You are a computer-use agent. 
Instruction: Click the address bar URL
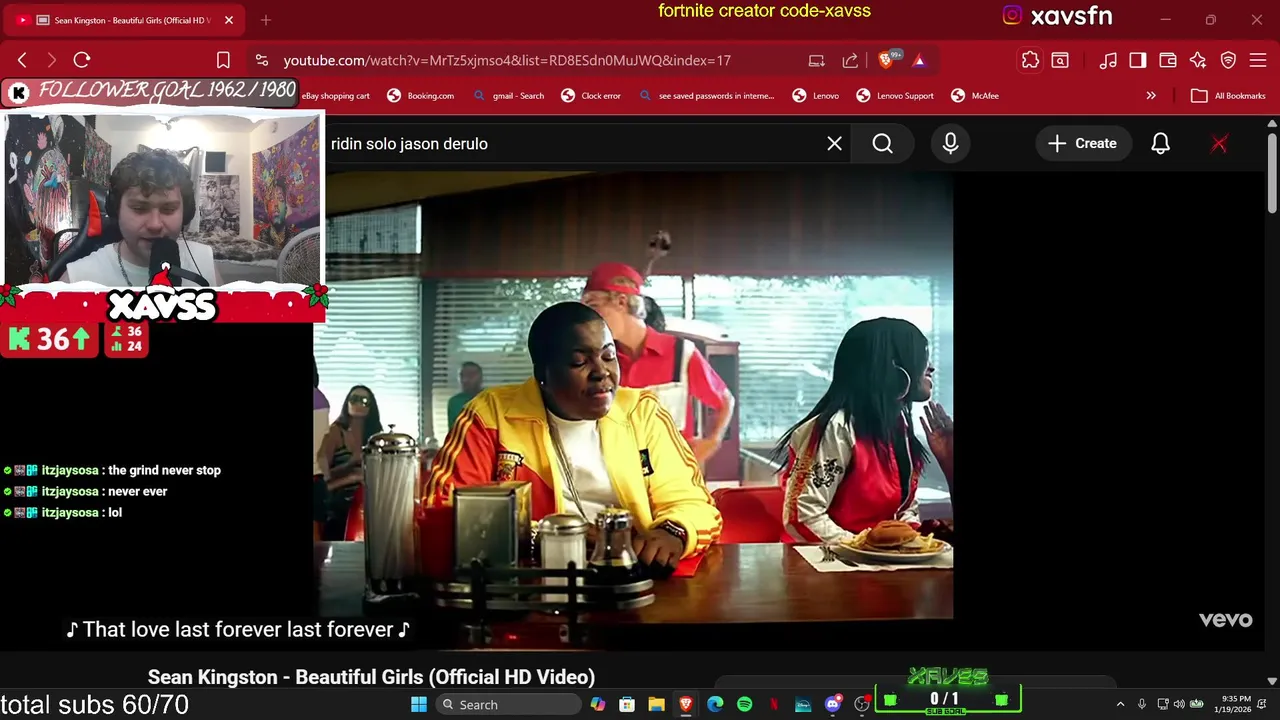click(507, 60)
